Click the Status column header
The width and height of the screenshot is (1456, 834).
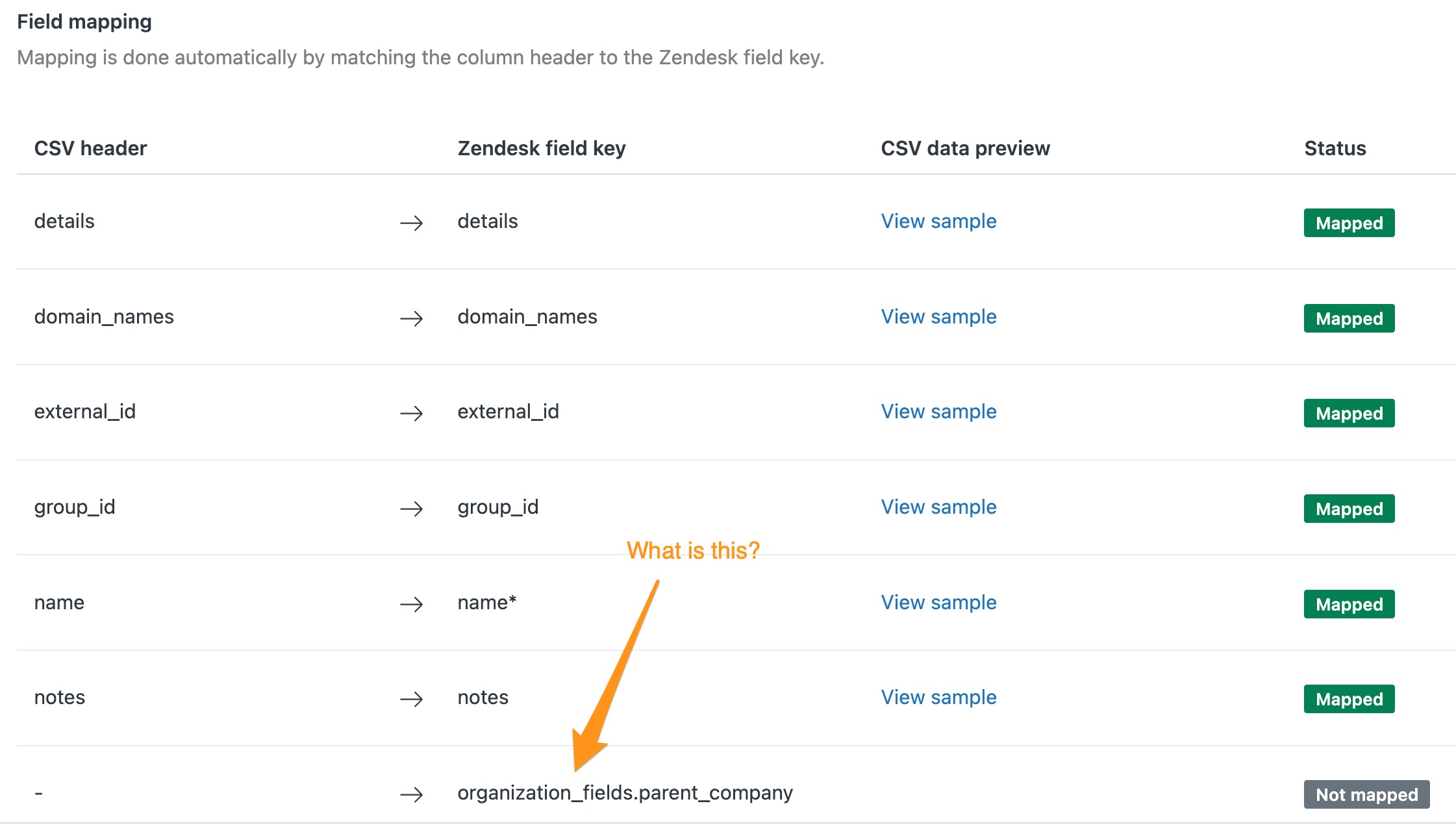tap(1335, 148)
